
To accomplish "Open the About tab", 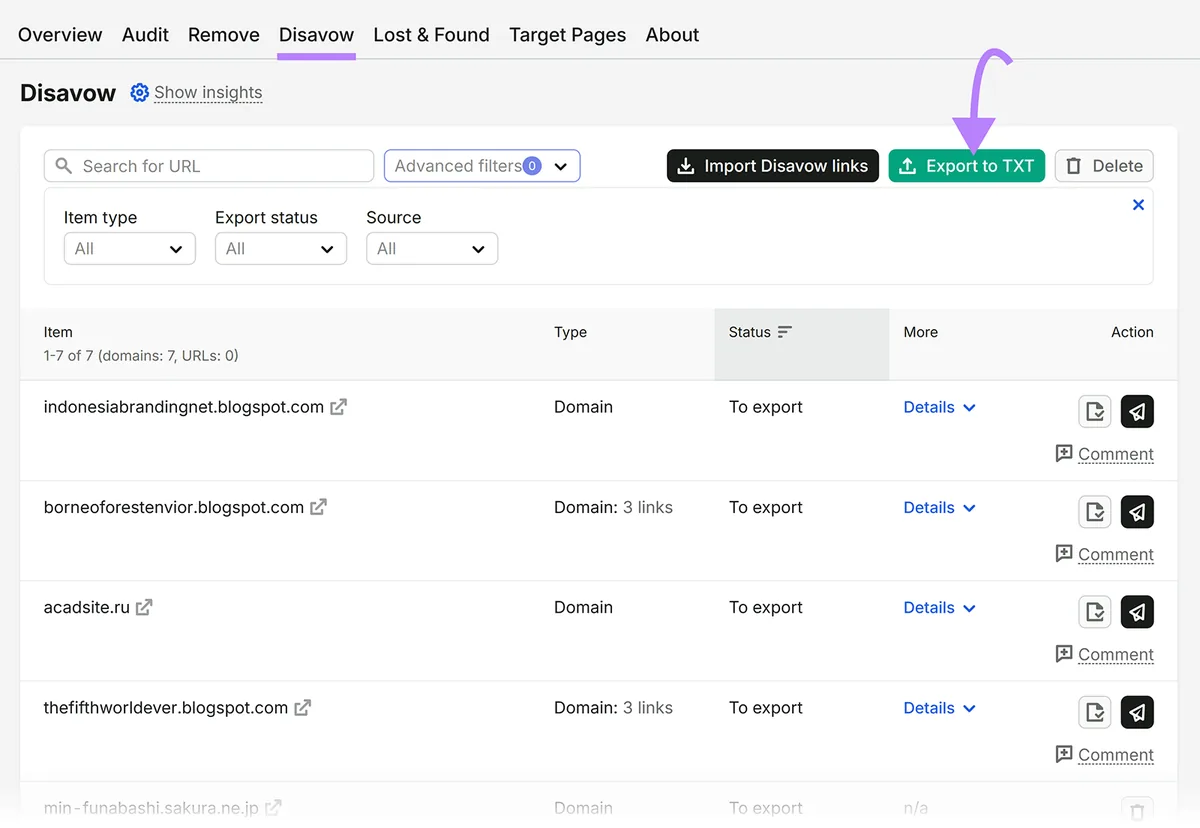I will coord(672,35).
